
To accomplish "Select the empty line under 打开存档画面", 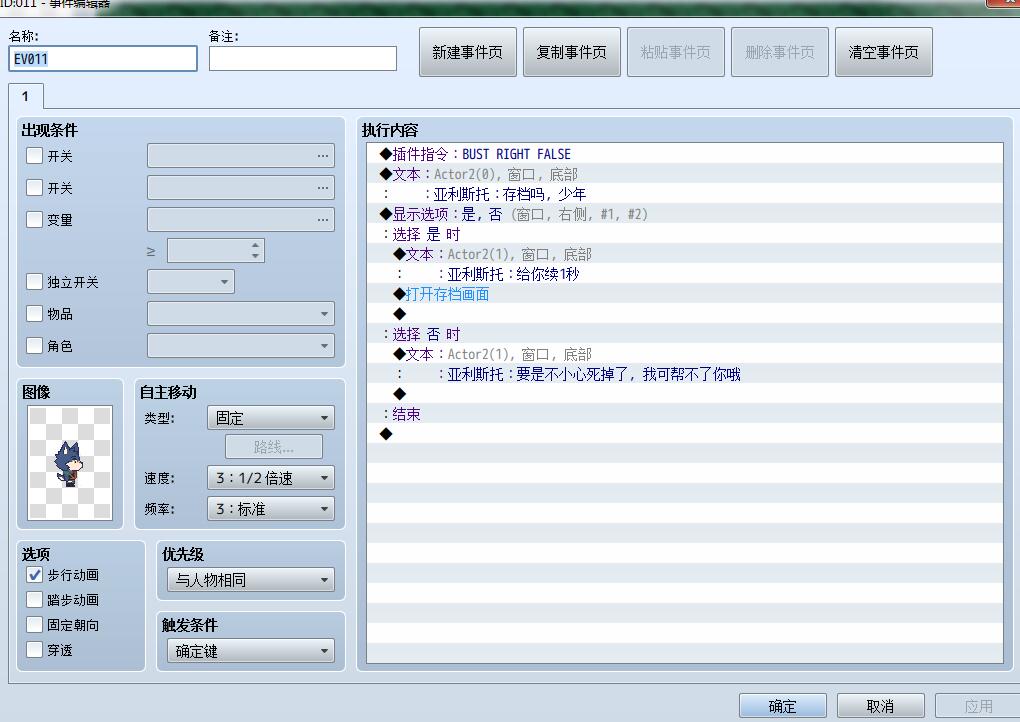I will click(684, 314).
